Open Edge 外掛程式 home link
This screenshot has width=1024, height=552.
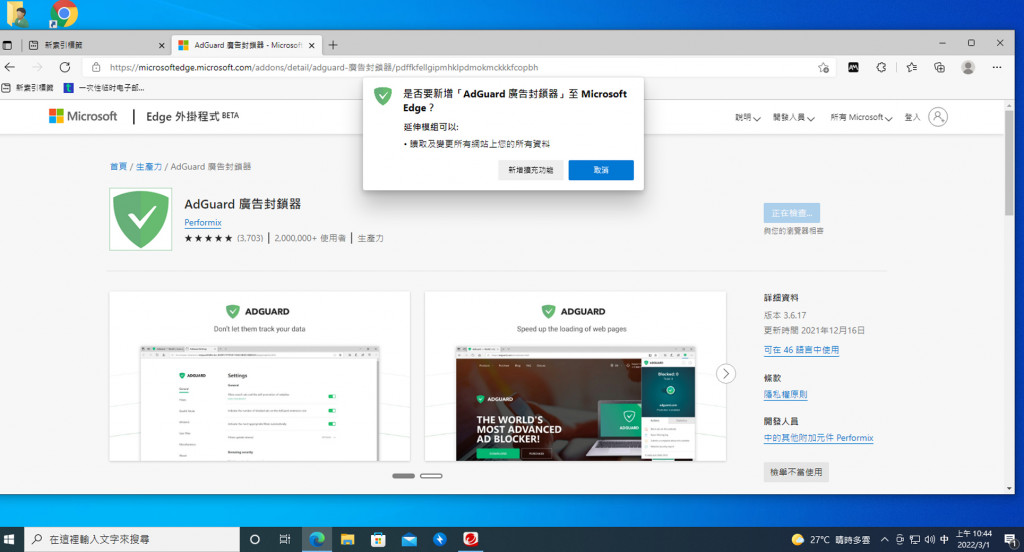click(x=193, y=116)
